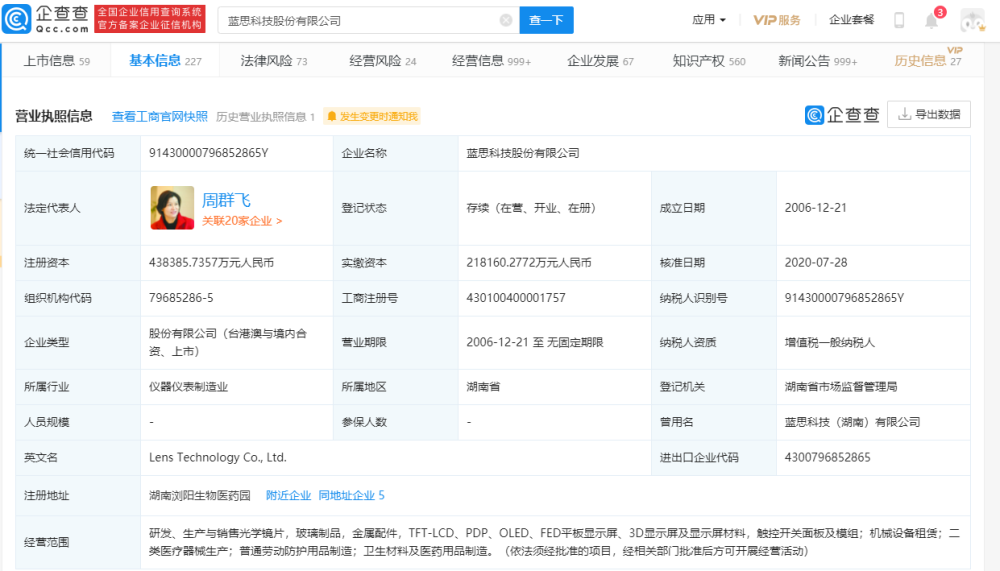Expand 关联20家企业 list

click(x=242, y=221)
